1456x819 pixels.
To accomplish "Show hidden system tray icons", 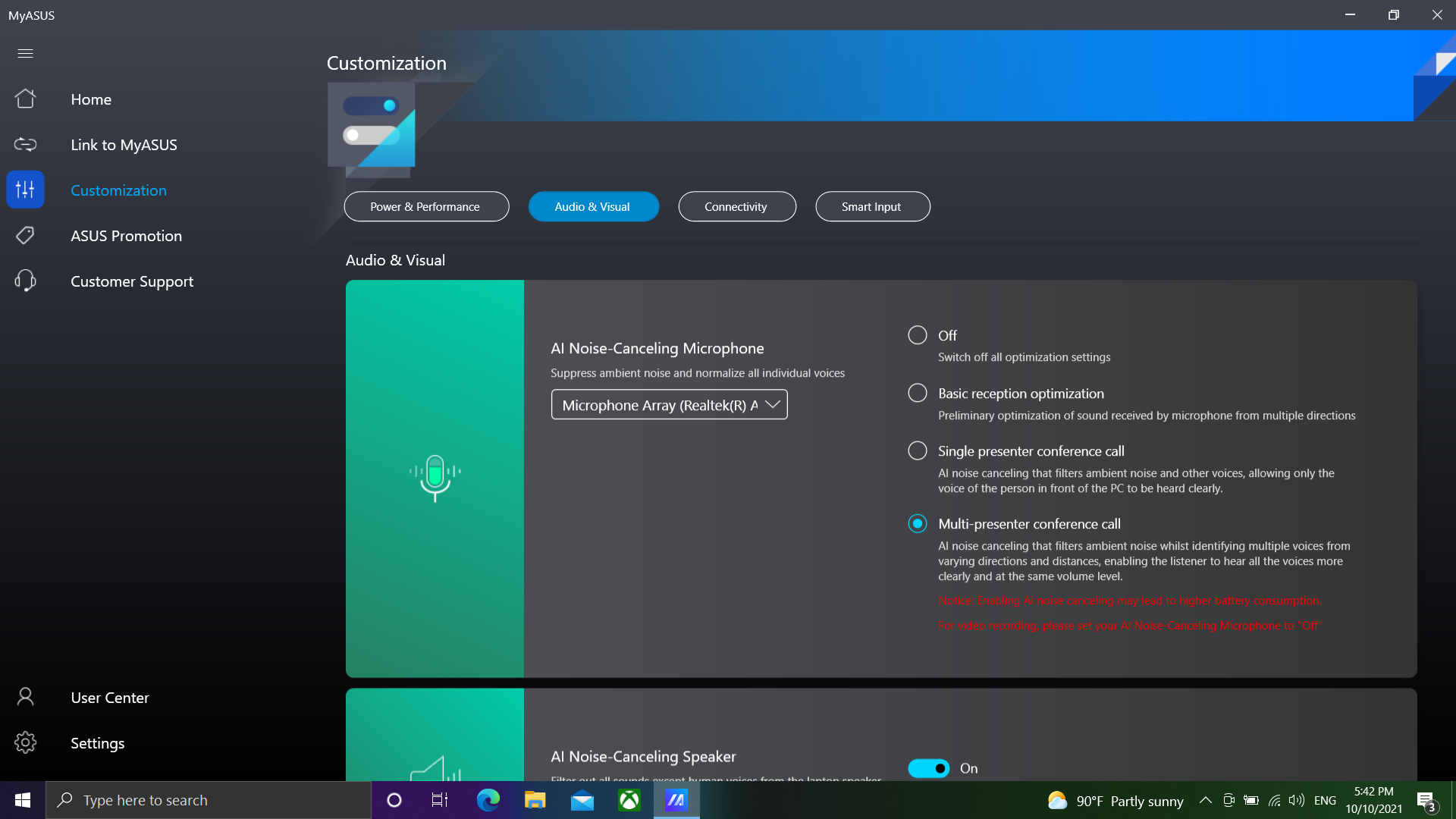I will tap(1205, 800).
